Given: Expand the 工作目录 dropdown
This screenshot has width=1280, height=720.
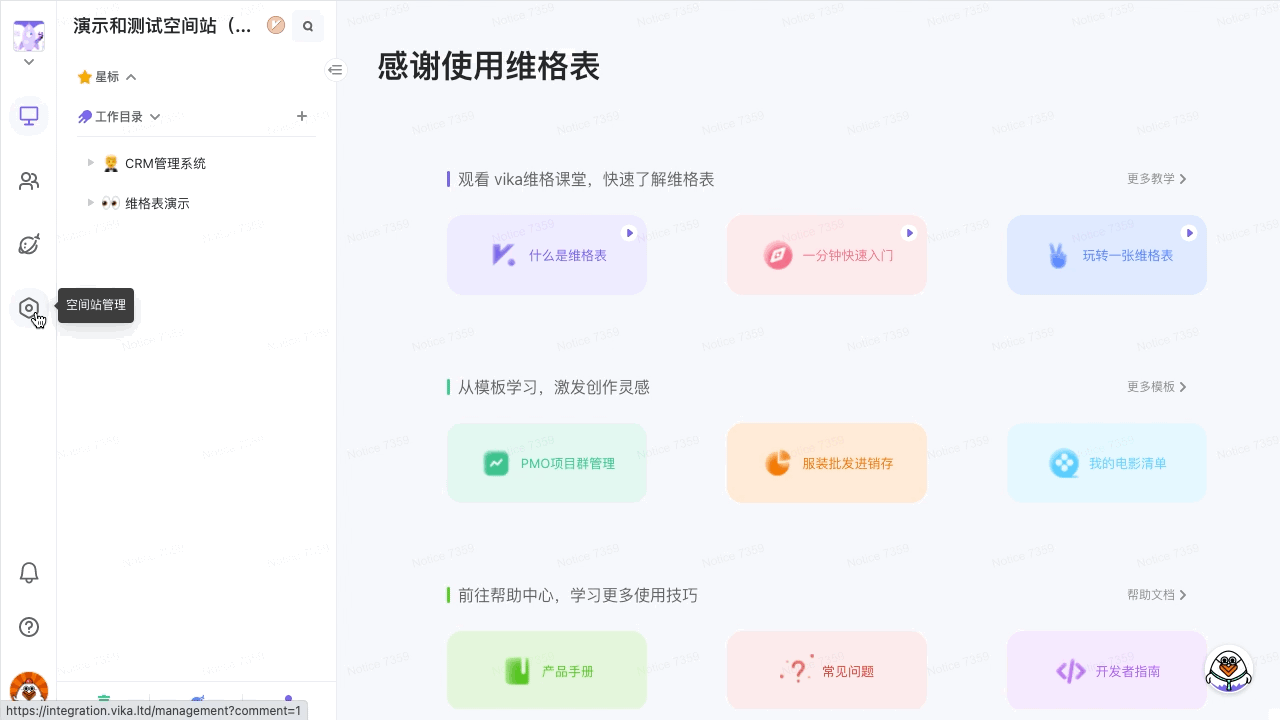Looking at the screenshot, I should (x=155, y=117).
